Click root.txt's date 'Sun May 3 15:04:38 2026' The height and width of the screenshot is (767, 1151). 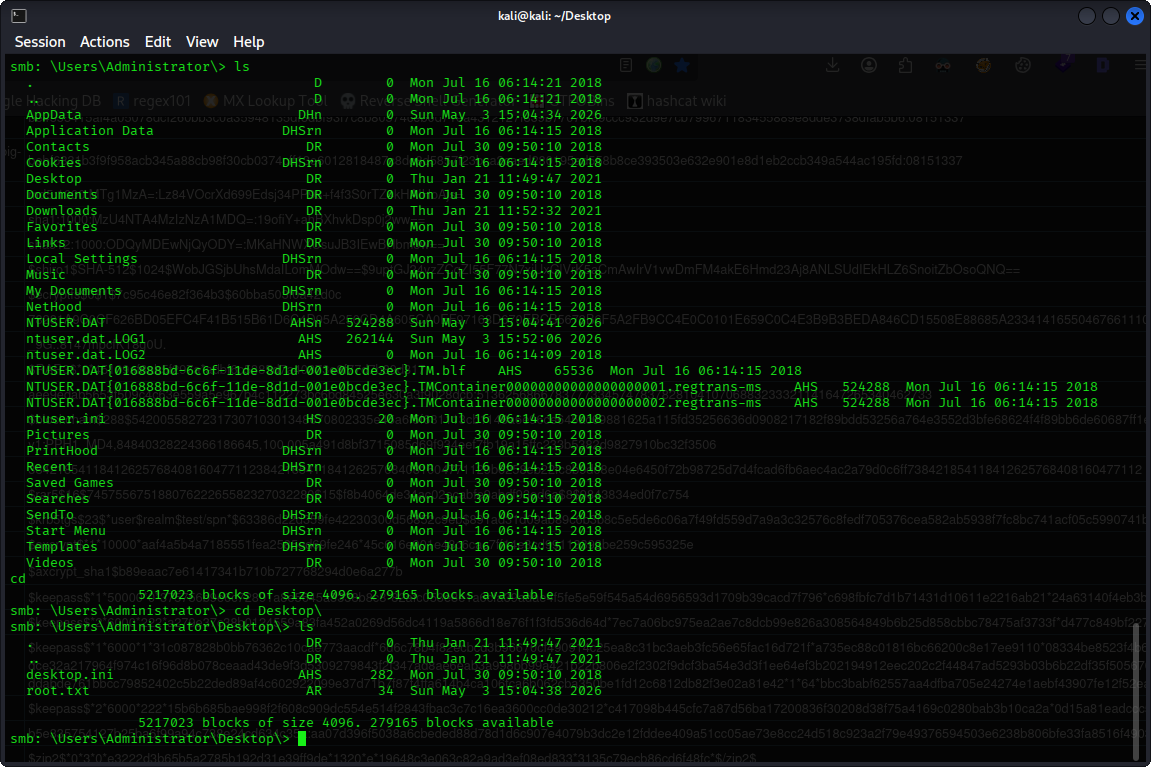(x=506, y=691)
